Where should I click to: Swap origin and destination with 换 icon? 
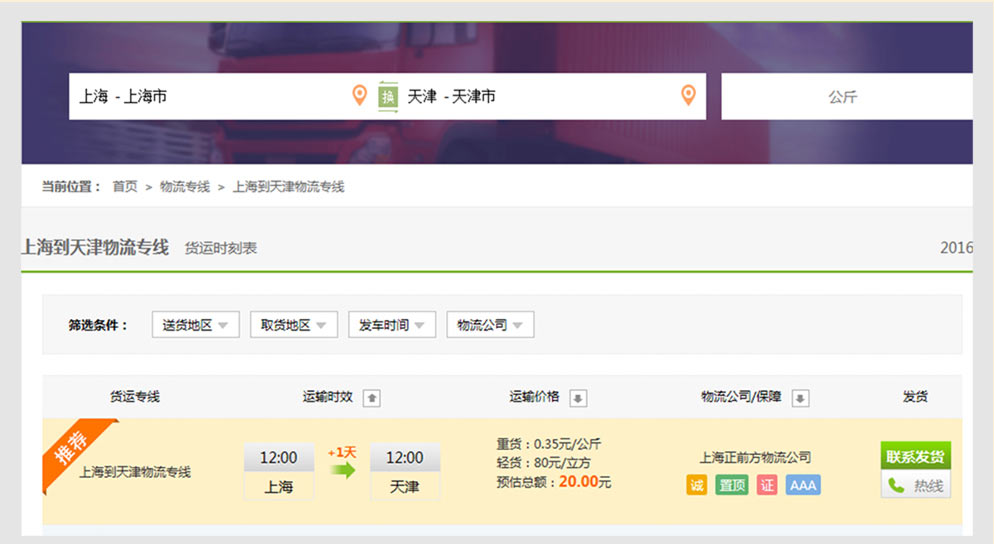coord(388,96)
